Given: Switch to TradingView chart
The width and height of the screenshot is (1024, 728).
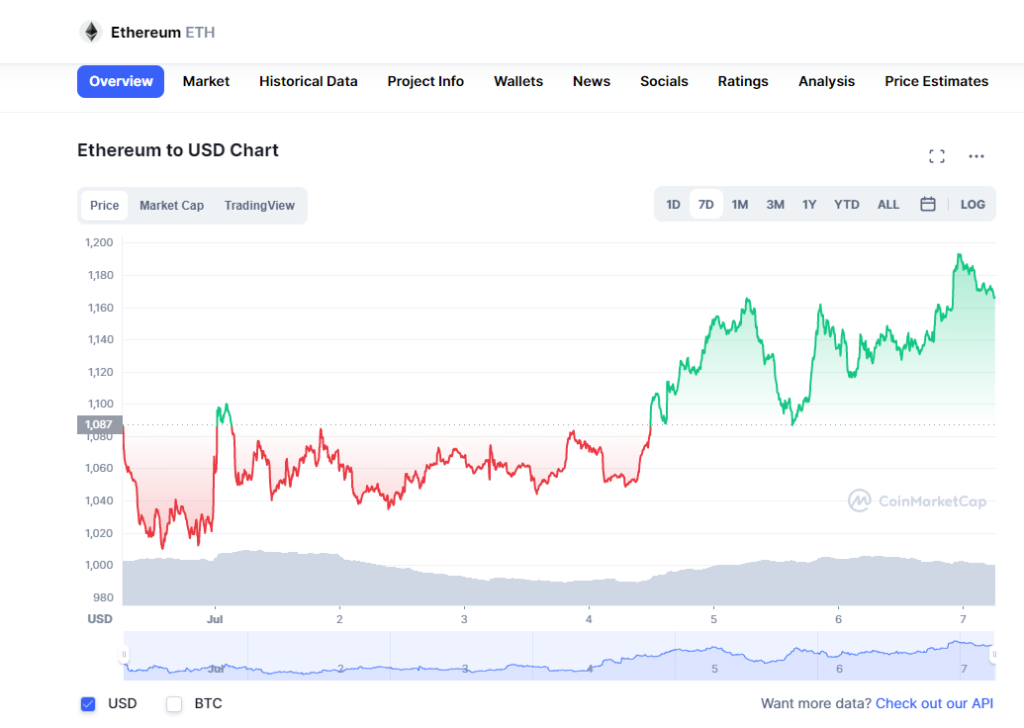Looking at the screenshot, I should (259, 206).
